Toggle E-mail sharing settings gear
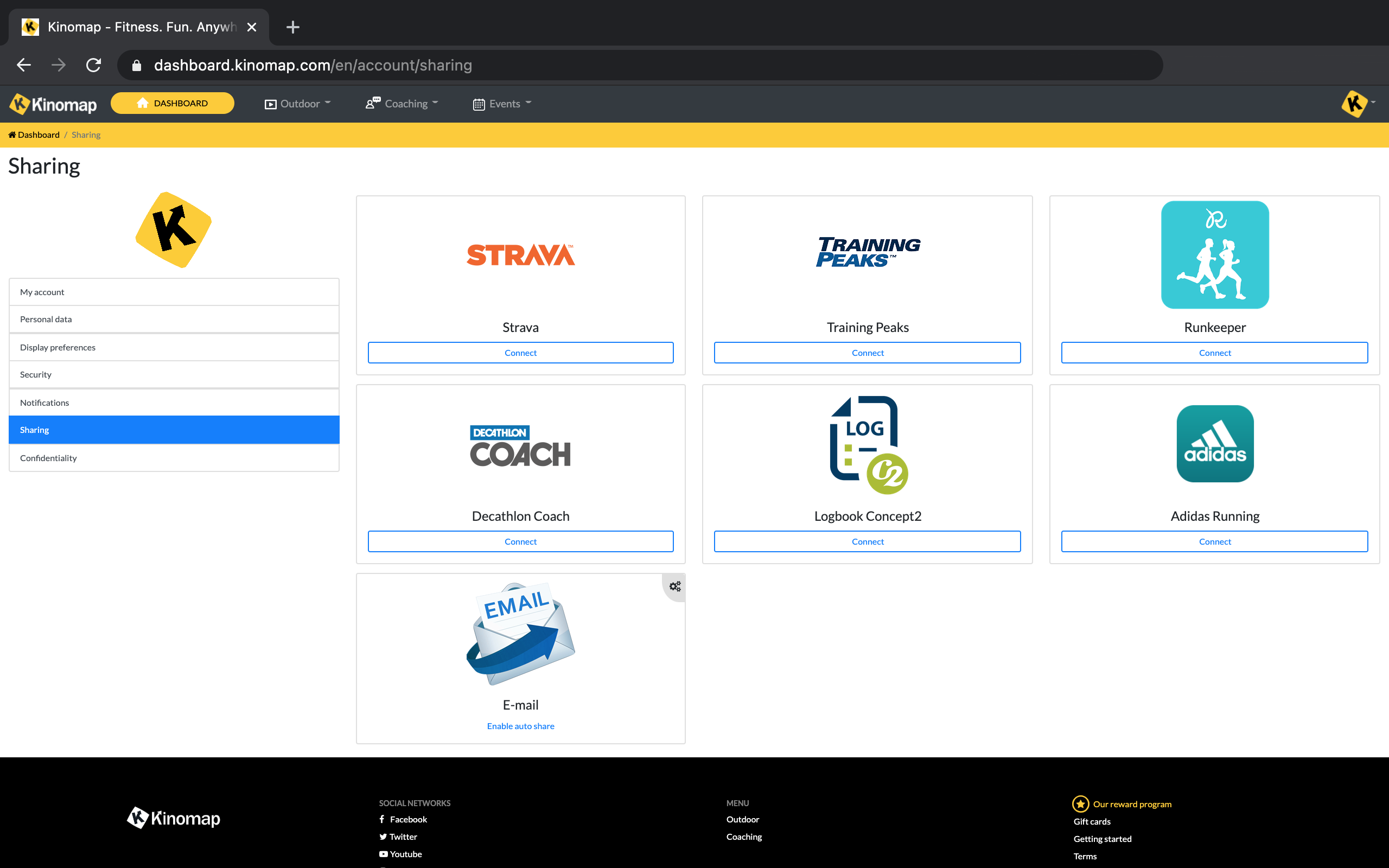Viewport: 1389px width, 868px height. pos(674,587)
